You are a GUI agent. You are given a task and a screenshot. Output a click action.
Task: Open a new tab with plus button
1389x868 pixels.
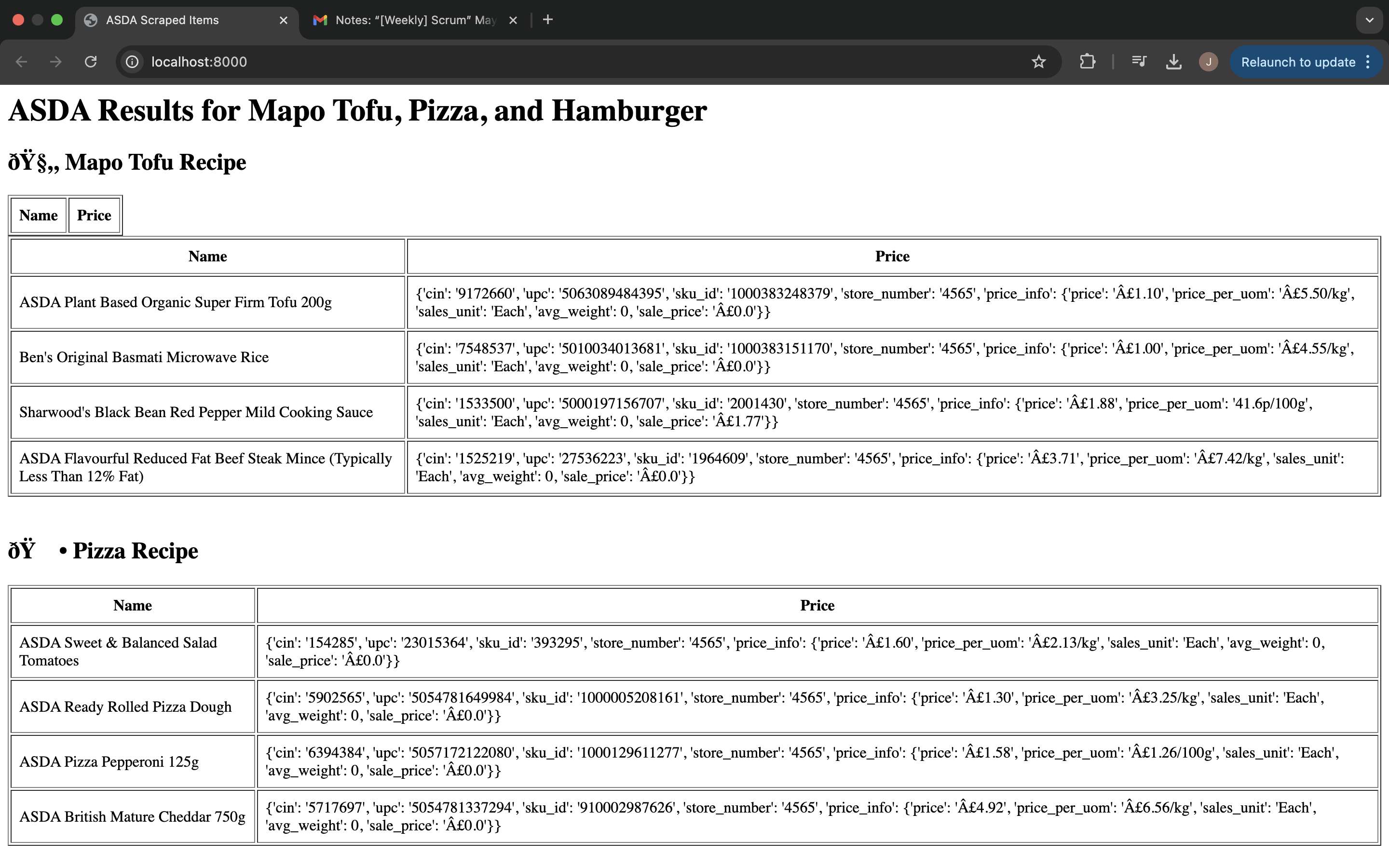click(x=547, y=20)
